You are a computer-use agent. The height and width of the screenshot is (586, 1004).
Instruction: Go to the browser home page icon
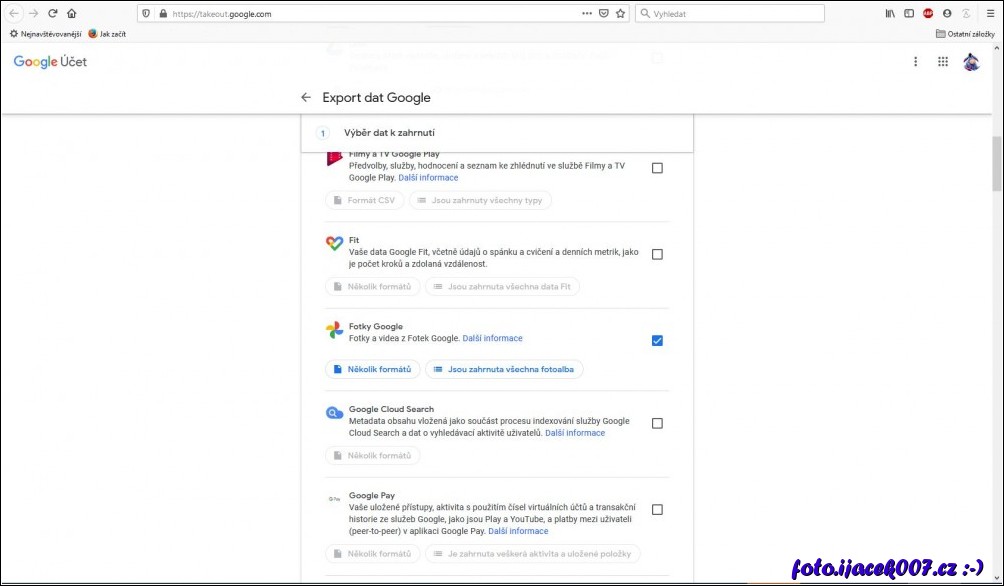pos(71,14)
